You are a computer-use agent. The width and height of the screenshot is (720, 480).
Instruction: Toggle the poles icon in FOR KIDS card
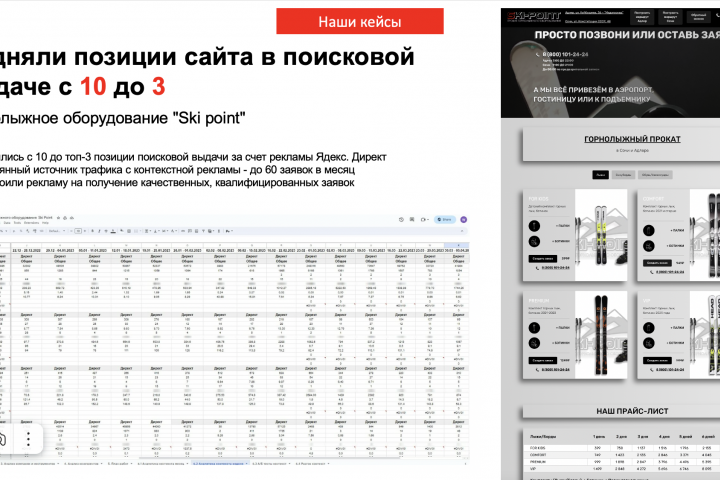click(x=534, y=226)
